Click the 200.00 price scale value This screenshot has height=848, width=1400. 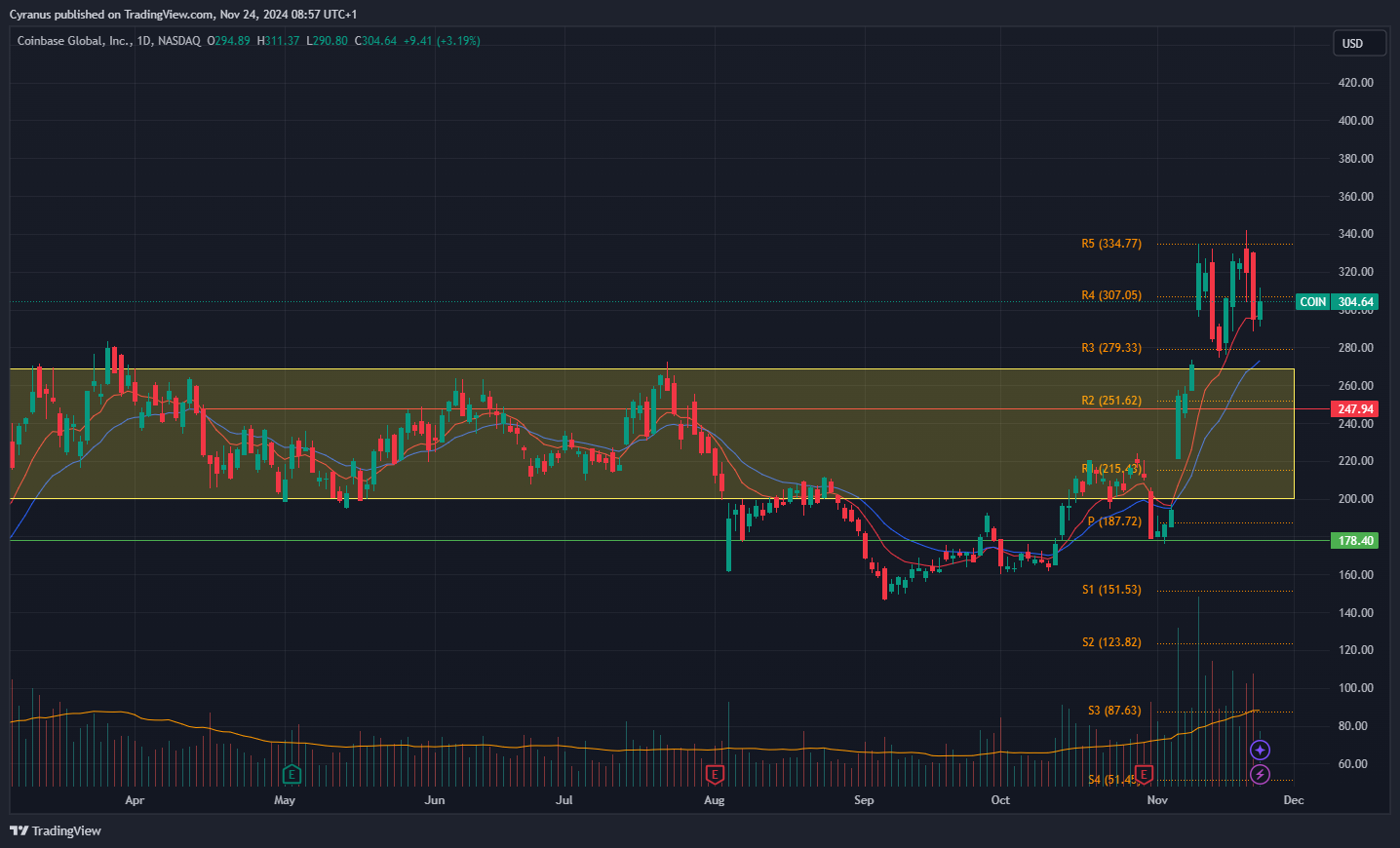(x=1355, y=499)
